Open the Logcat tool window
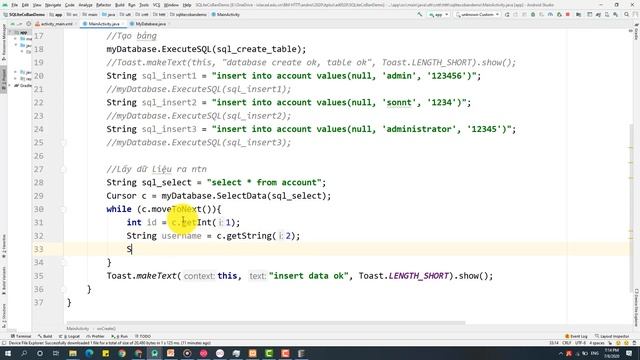This screenshot has height=360, width=640. coord(69,336)
